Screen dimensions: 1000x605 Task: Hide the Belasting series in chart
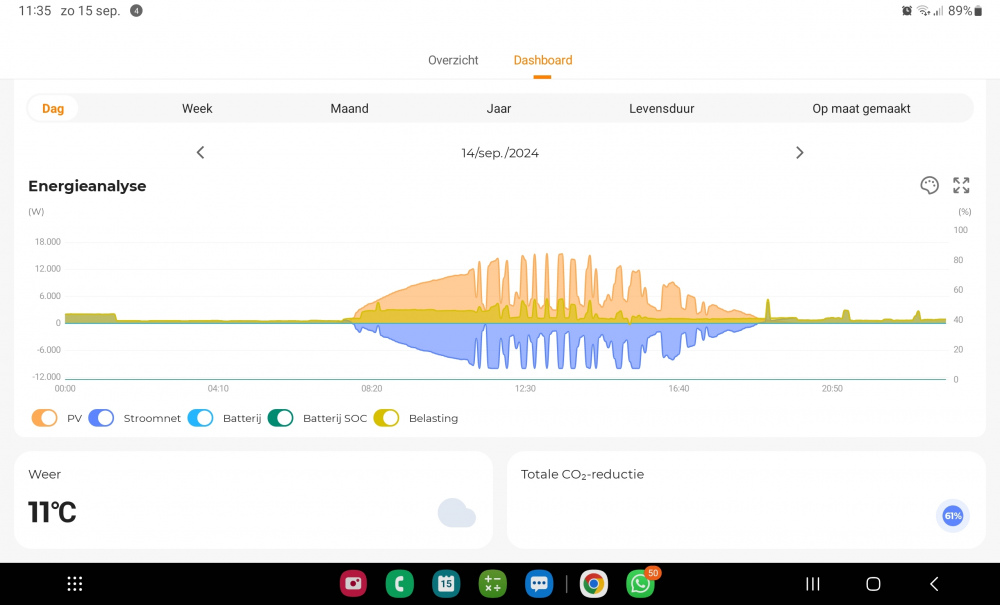[386, 418]
